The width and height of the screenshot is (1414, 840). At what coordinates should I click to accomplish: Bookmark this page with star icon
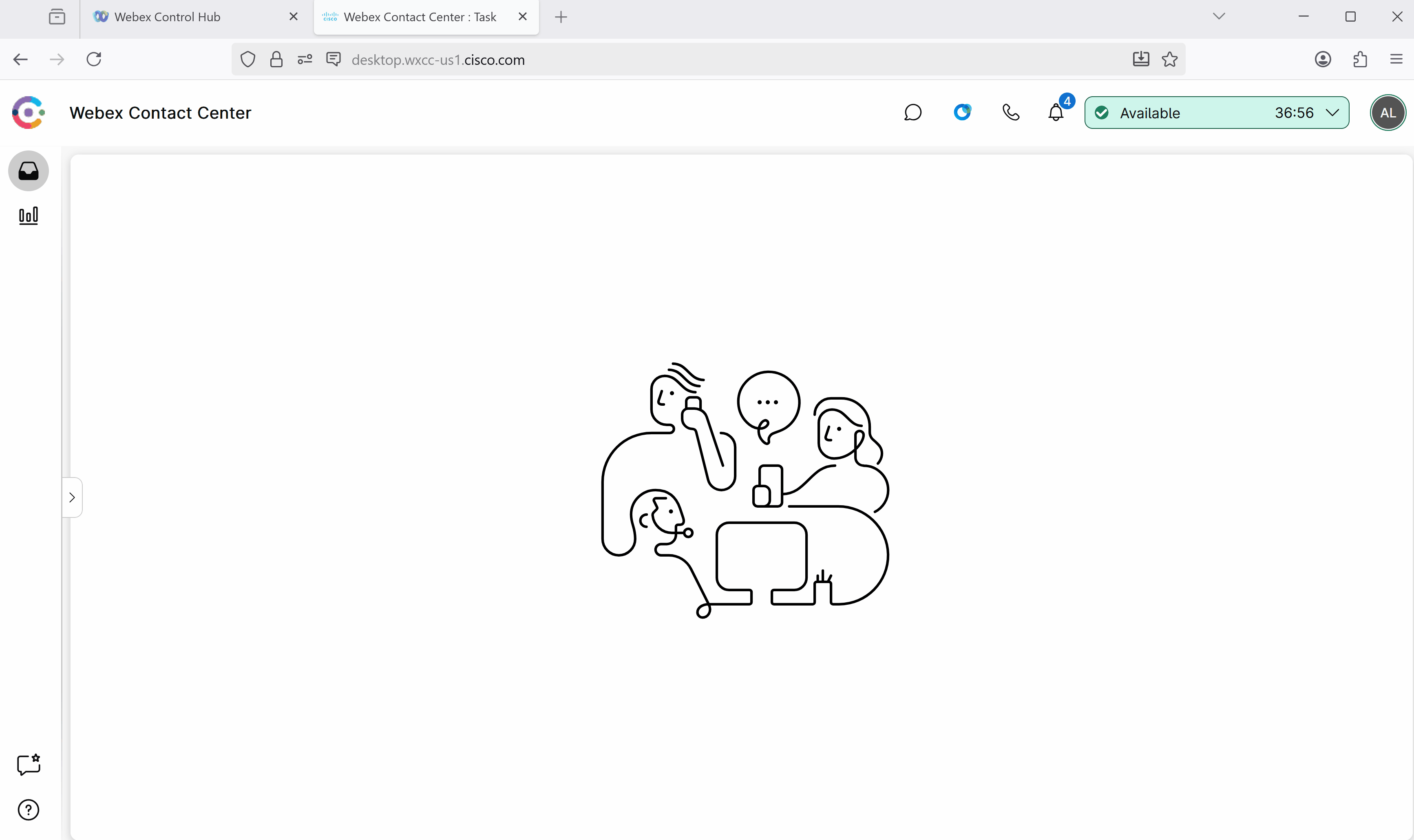[x=1169, y=60]
